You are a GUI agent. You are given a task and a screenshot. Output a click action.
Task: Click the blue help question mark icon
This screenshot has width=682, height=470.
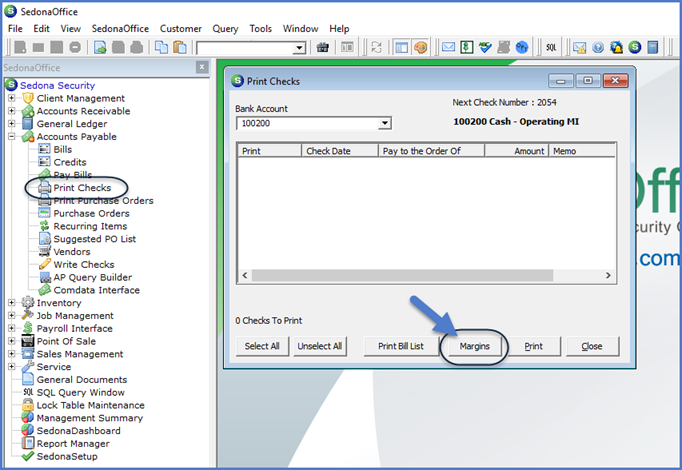598,47
